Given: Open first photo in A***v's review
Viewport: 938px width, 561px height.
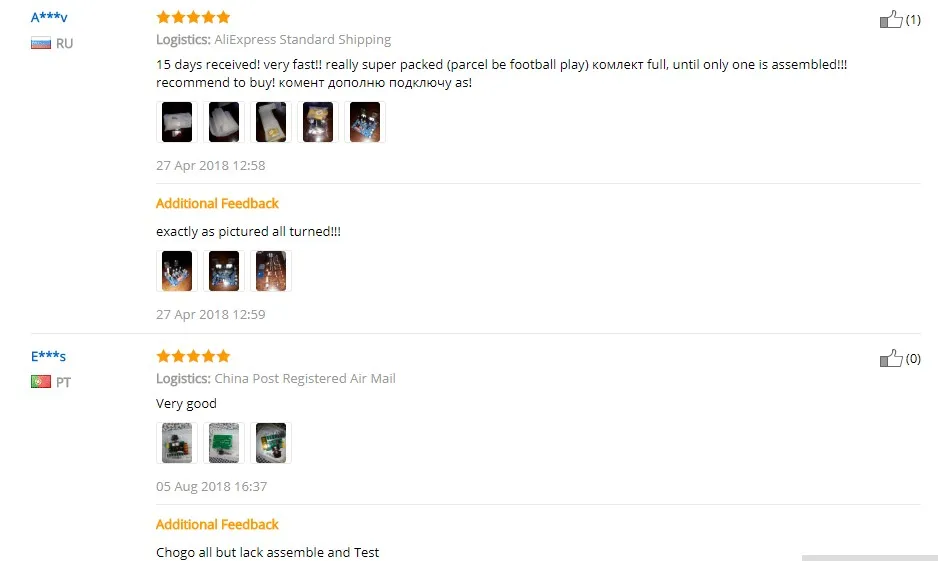Looking at the screenshot, I should (x=177, y=122).
